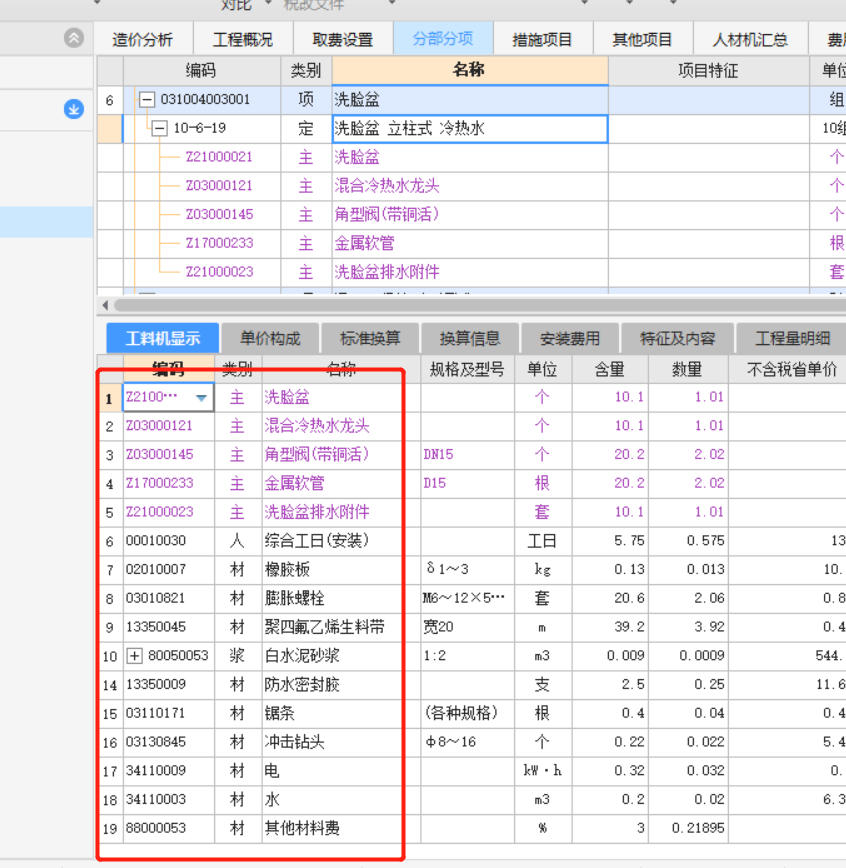Click code 34110009 for 电

coord(156,771)
